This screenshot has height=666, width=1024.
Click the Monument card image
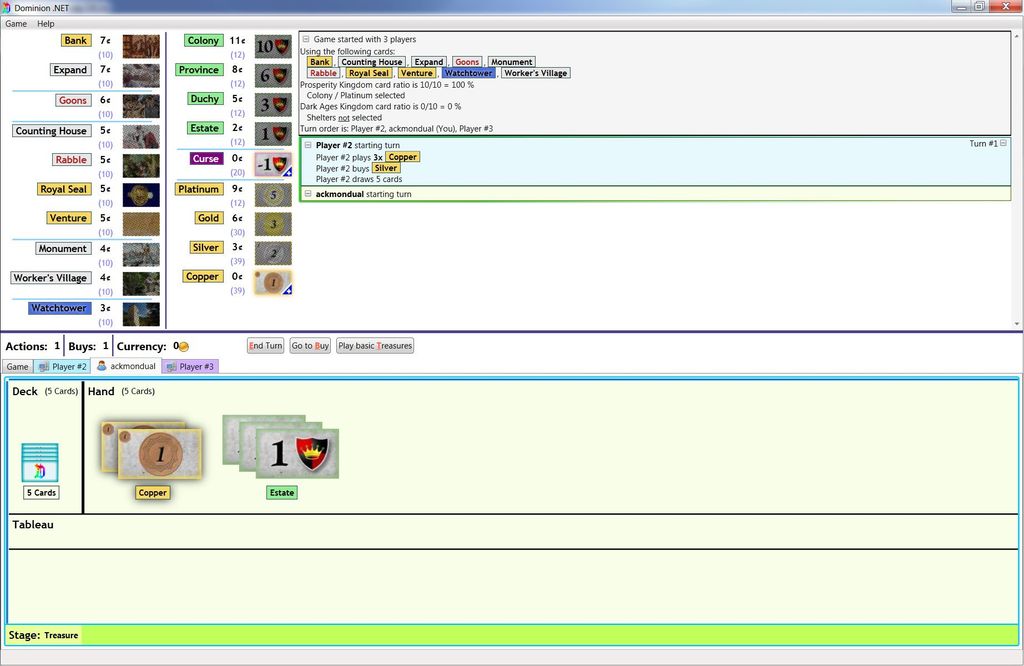pos(141,255)
